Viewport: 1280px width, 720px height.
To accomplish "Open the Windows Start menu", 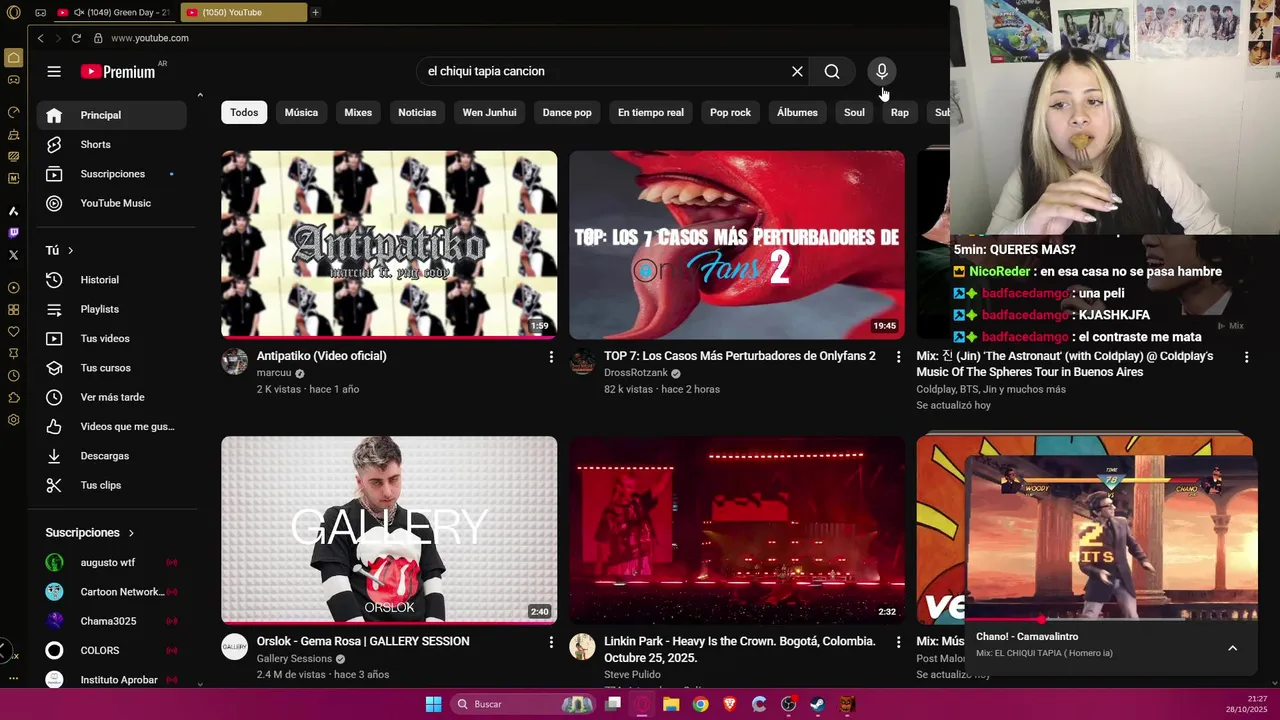I will click(x=433, y=704).
